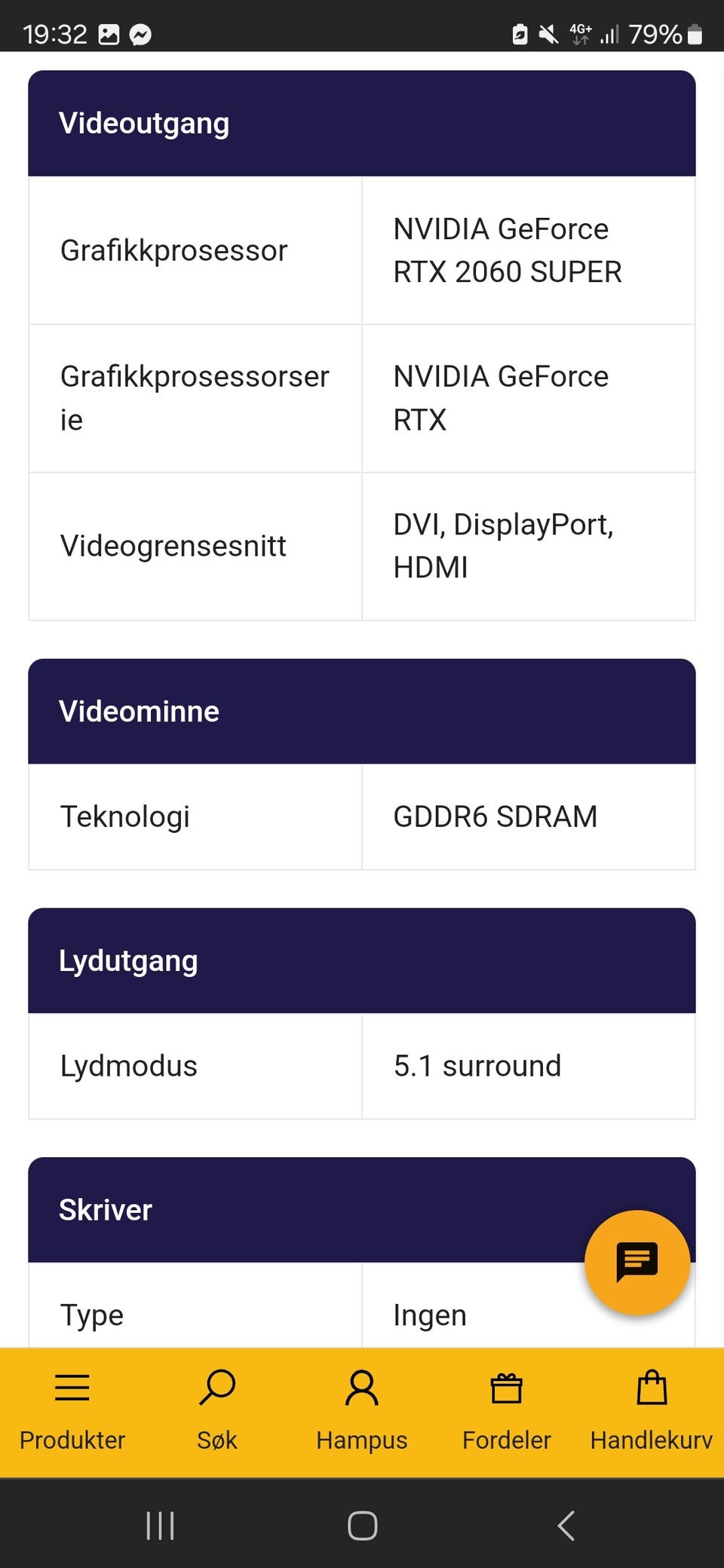Tap the Android back arrow

566,1525
